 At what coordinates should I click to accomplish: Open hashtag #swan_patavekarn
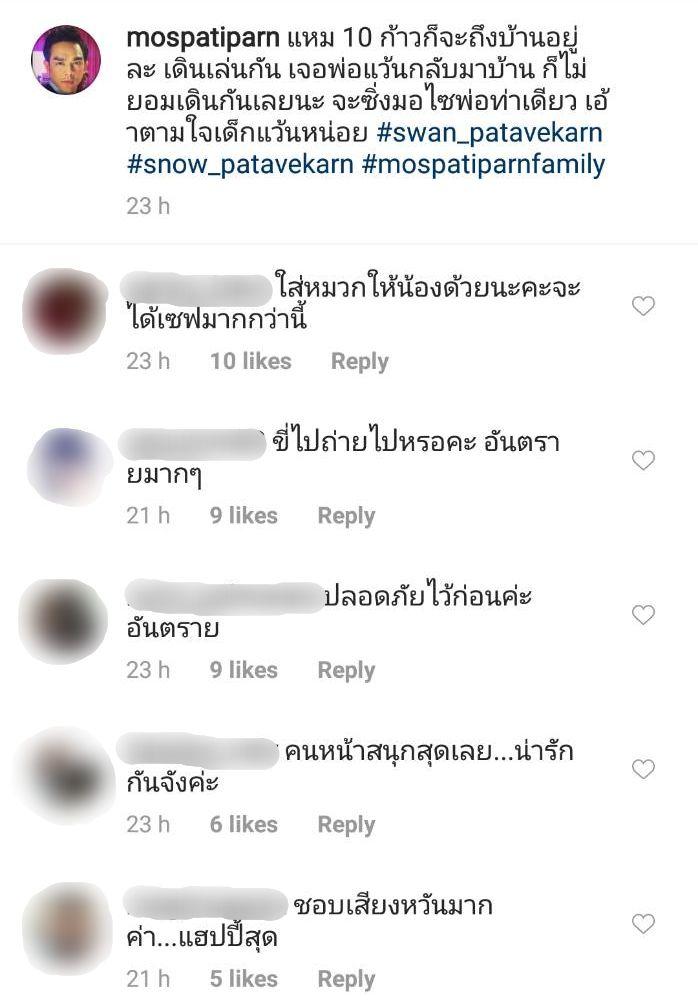click(x=490, y=133)
